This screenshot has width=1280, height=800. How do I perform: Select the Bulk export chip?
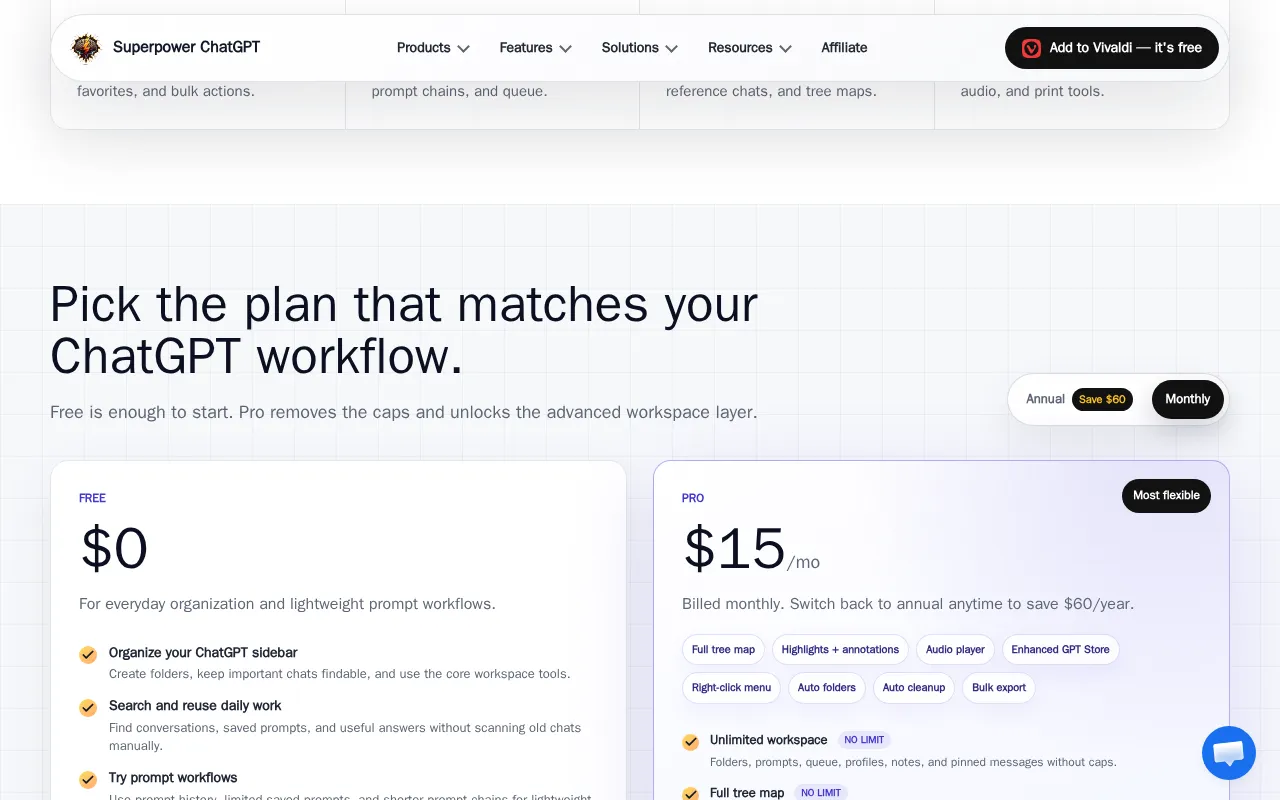pos(999,688)
